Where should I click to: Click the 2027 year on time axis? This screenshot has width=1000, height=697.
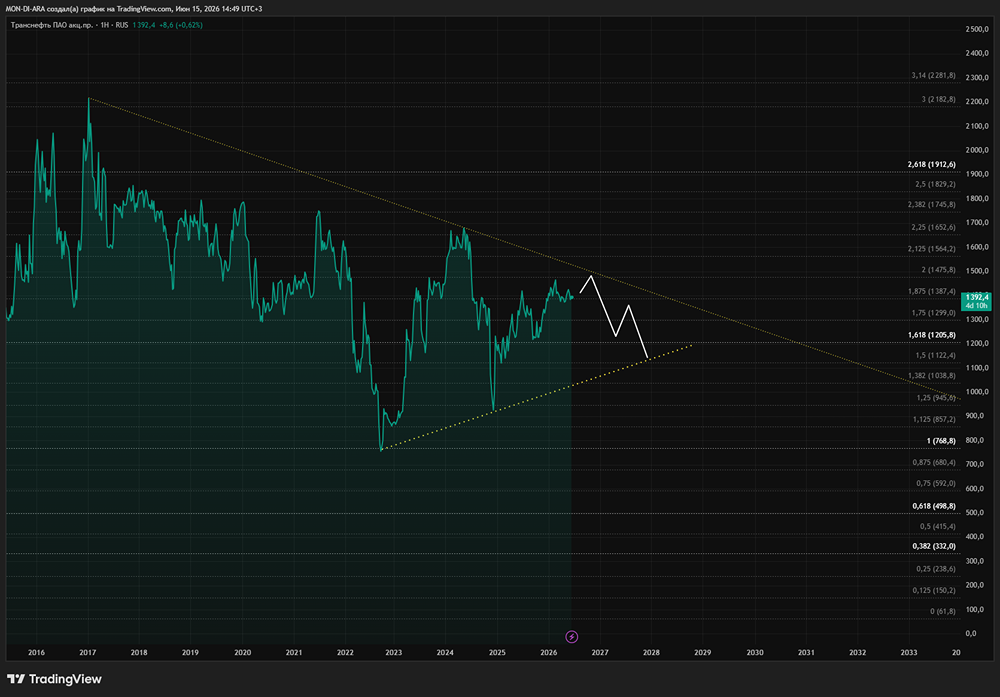[599, 652]
